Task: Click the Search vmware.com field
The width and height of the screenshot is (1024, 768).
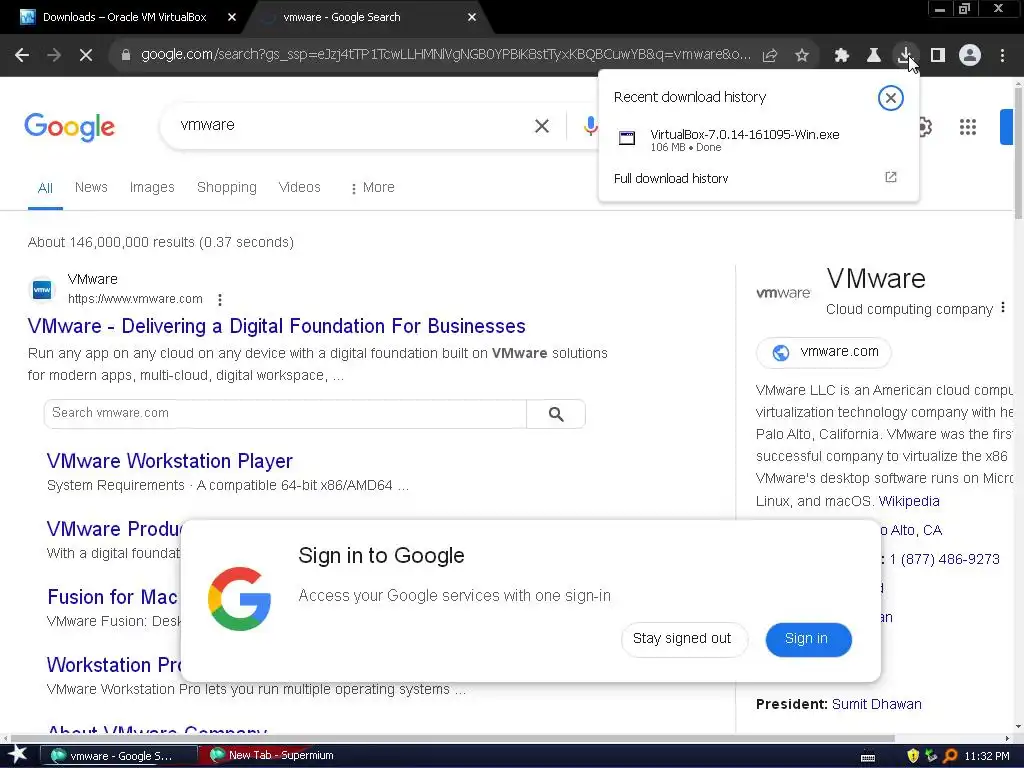Action: click(x=285, y=413)
